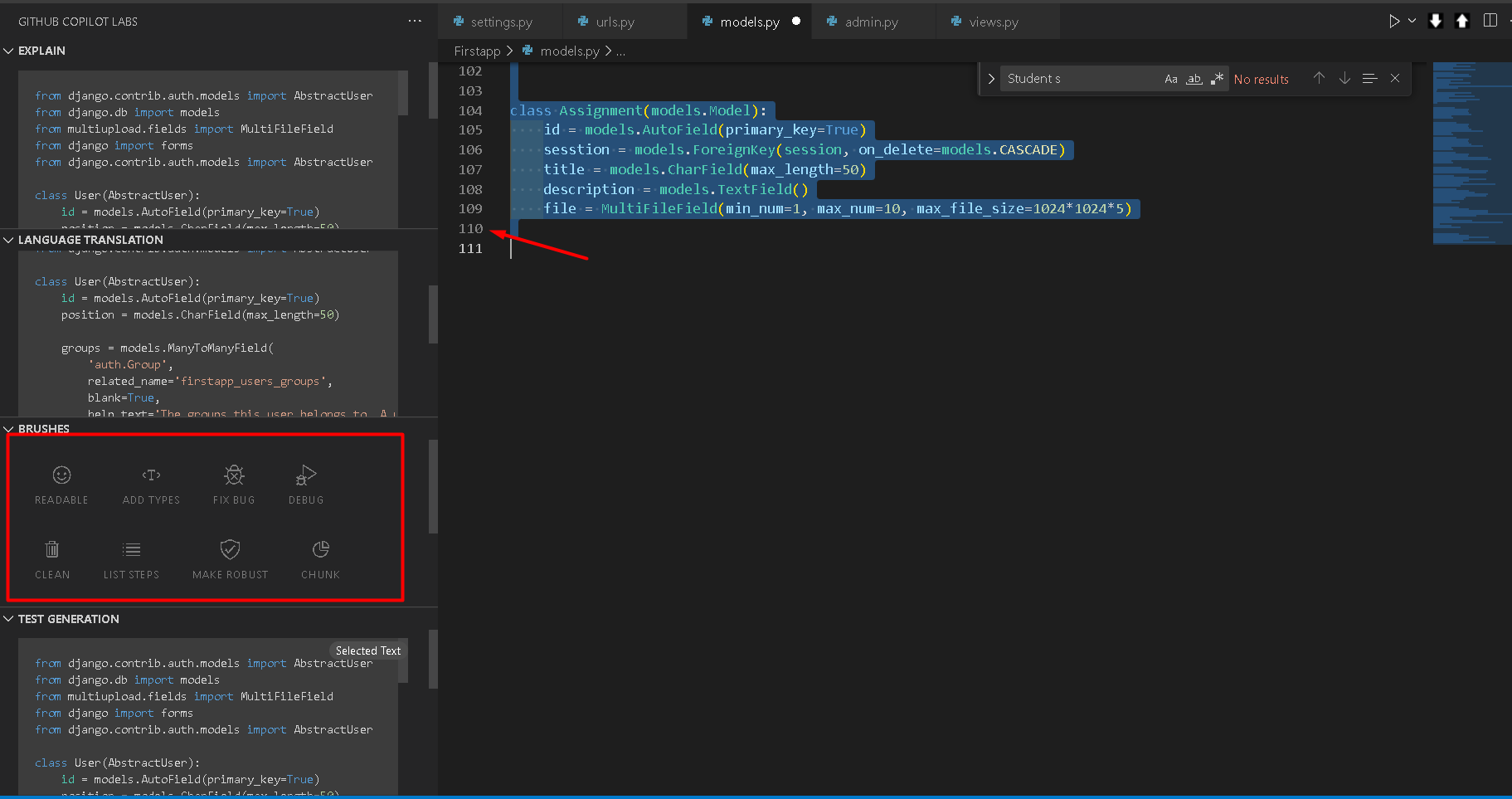Click the download arrow icon in the editor toolbar

point(1436,22)
